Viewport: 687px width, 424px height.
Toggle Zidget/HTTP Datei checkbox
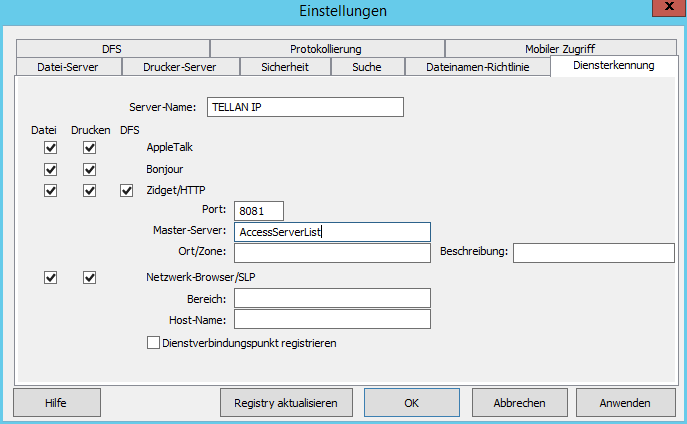(50, 191)
